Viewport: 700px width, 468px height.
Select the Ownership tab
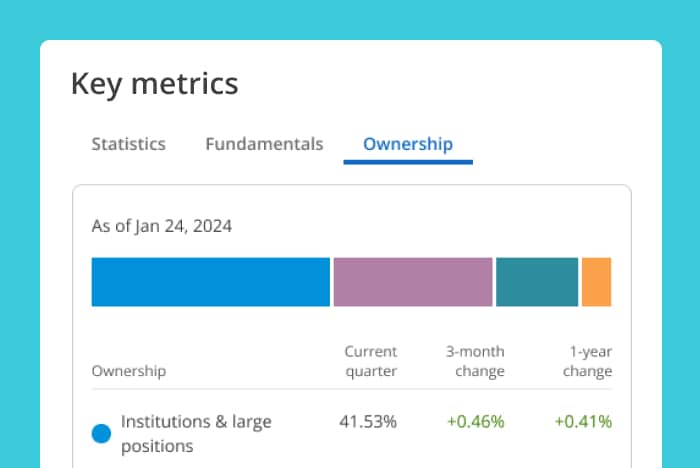(x=408, y=144)
